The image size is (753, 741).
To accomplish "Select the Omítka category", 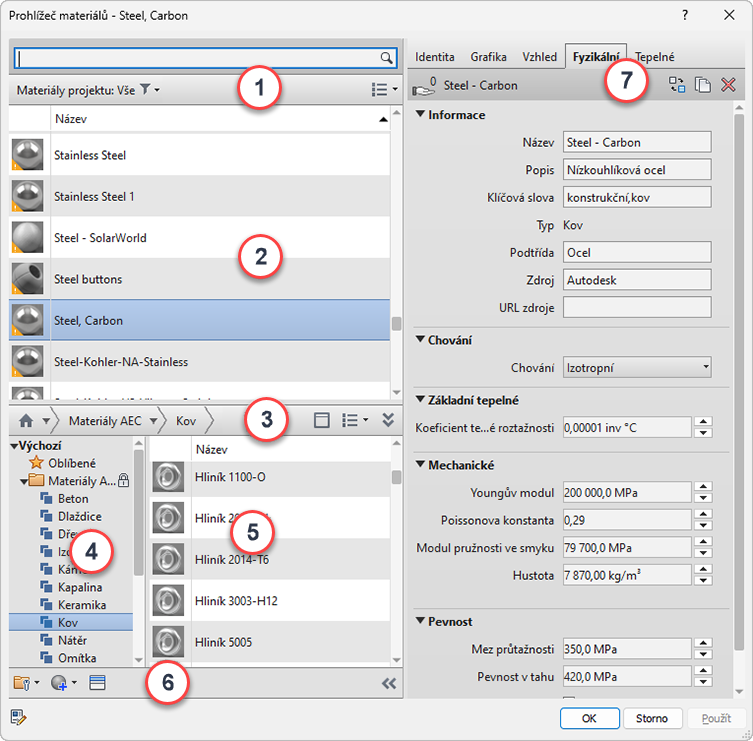I will coord(77,658).
